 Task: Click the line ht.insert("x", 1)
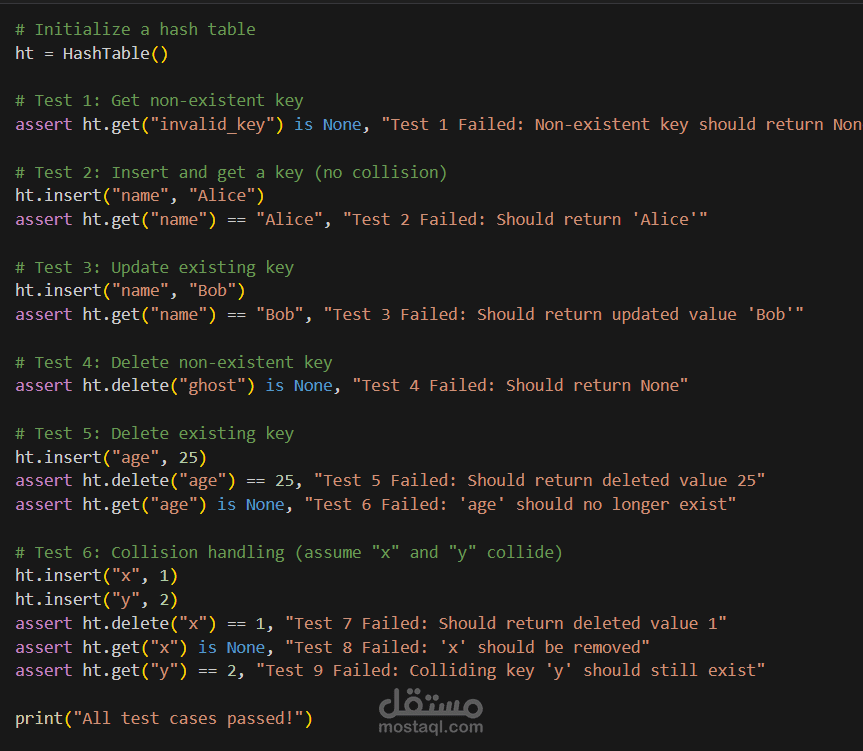click(x=96, y=576)
